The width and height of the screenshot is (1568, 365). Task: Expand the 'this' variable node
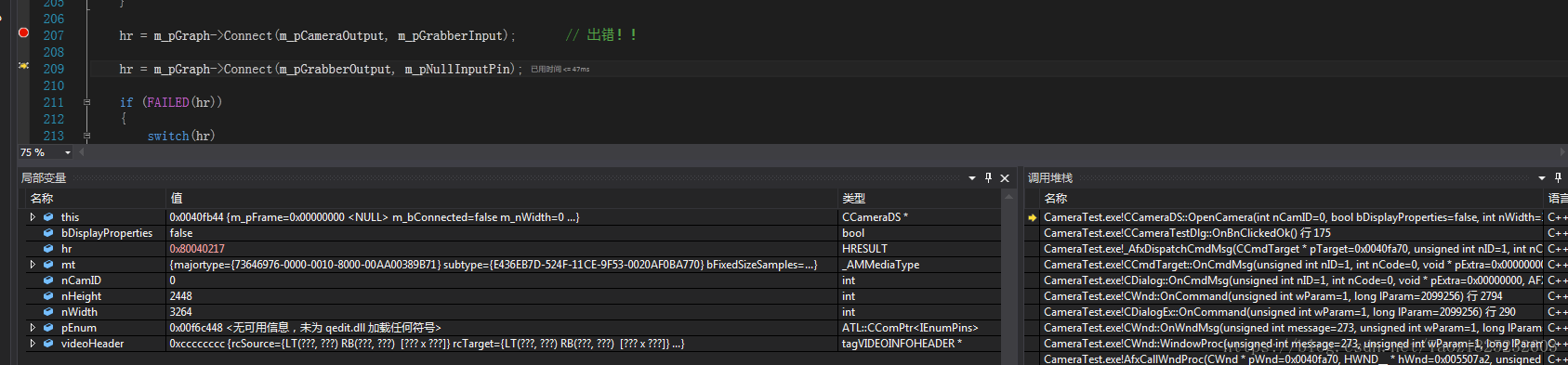[33, 217]
